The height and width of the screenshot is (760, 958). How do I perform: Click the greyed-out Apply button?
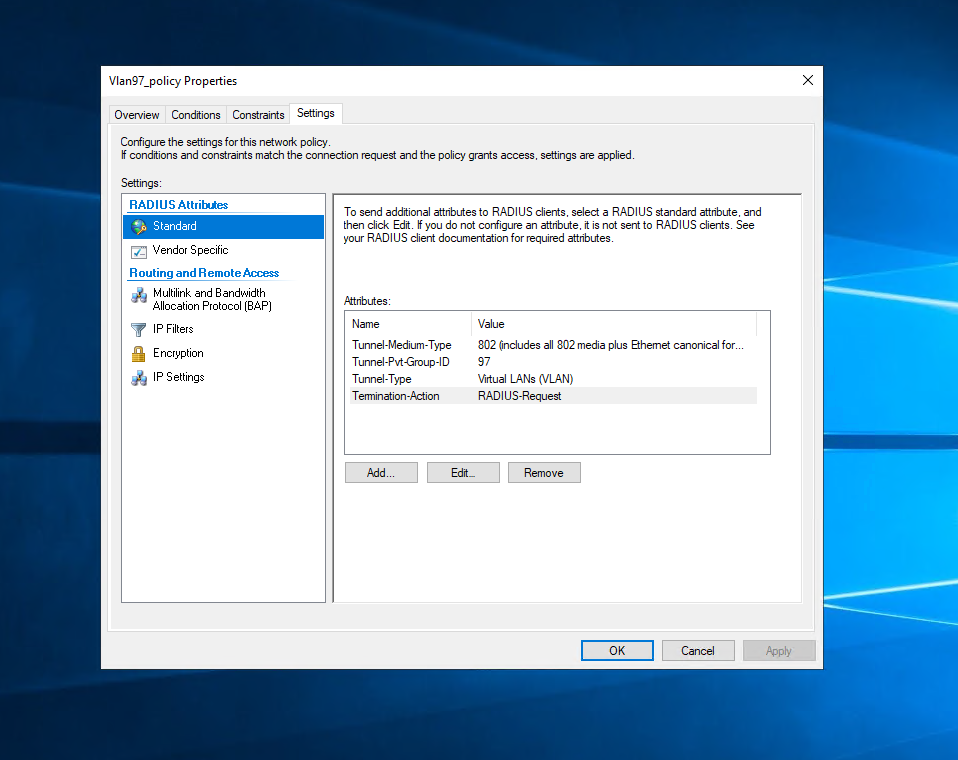click(x=779, y=651)
